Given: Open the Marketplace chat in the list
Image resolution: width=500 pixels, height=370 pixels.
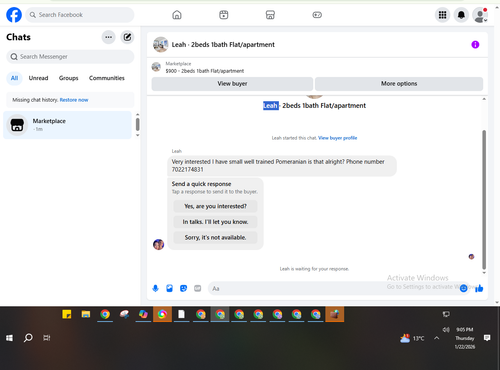Looking at the screenshot, I should (x=67, y=125).
